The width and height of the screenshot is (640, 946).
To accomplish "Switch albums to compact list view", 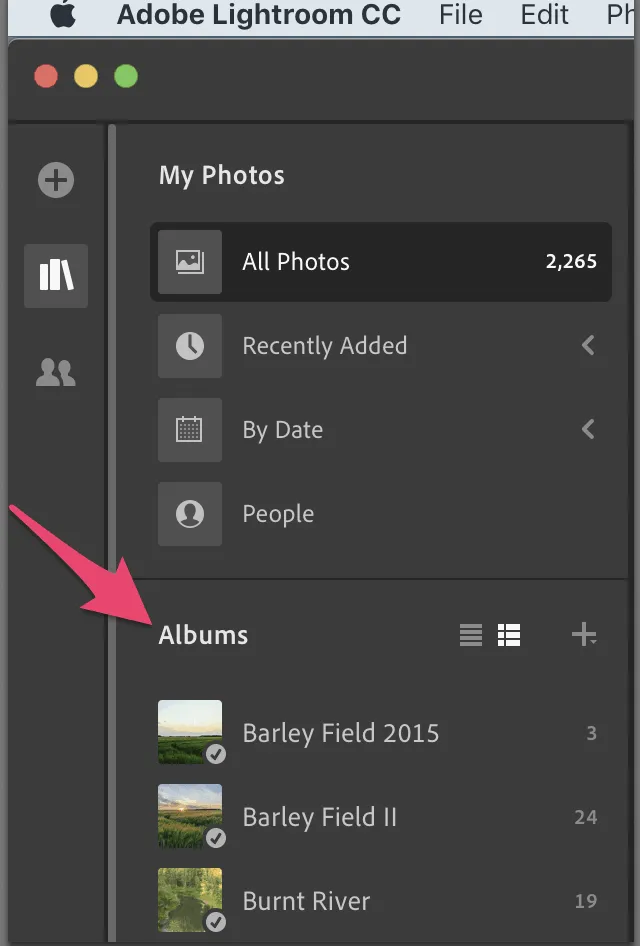I will pyautogui.click(x=470, y=635).
